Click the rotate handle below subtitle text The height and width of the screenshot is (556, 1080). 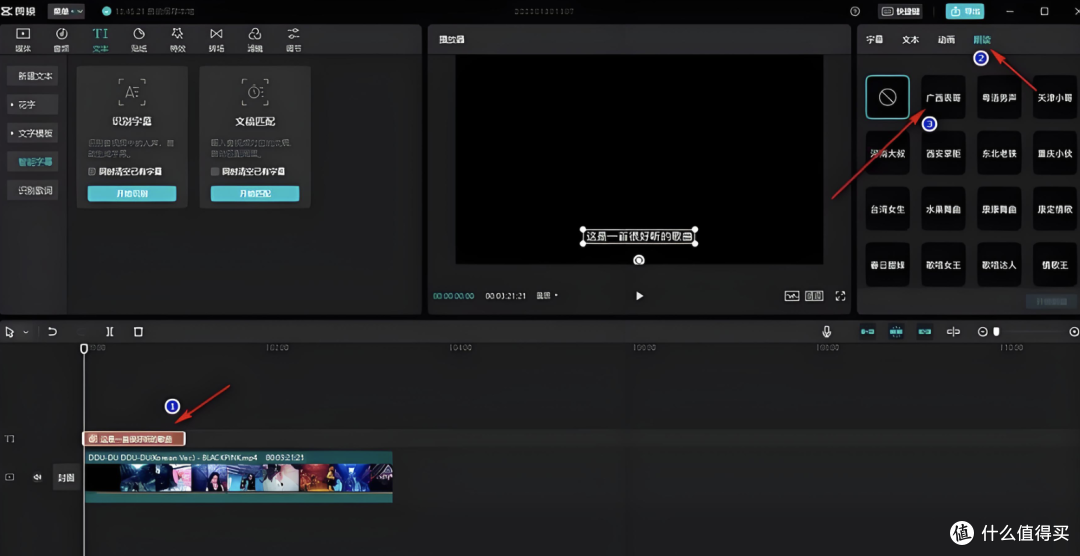(x=638, y=260)
